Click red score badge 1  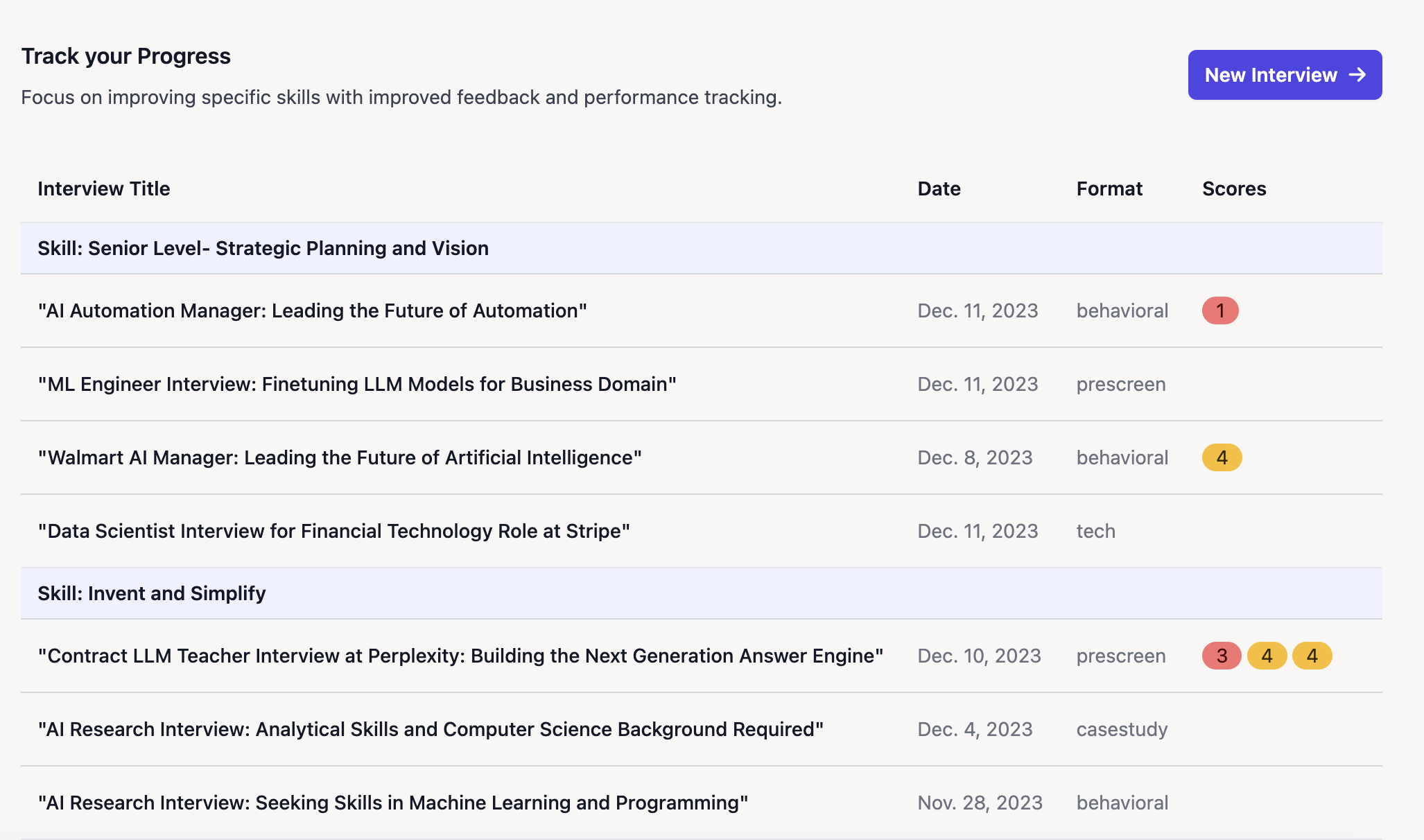pyautogui.click(x=1220, y=310)
